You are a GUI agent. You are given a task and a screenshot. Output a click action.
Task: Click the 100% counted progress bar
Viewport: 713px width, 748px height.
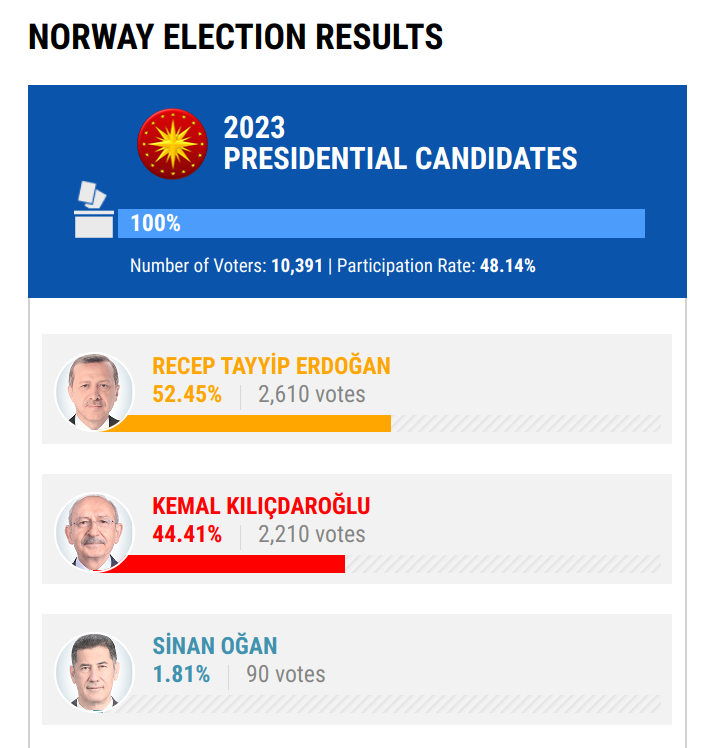381,223
